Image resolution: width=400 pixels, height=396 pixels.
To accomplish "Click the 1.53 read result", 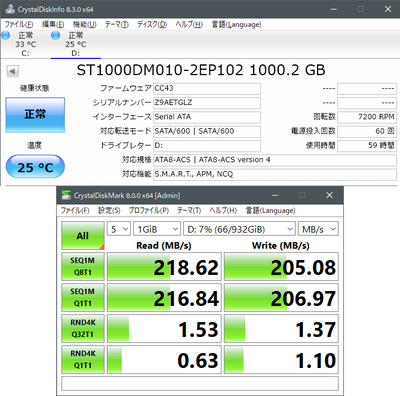I will click(x=164, y=328).
